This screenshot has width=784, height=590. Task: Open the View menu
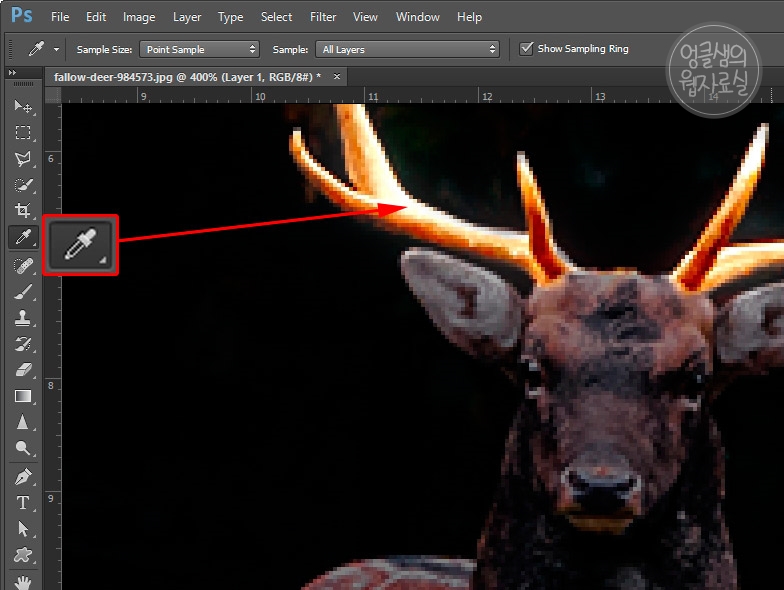coord(365,17)
